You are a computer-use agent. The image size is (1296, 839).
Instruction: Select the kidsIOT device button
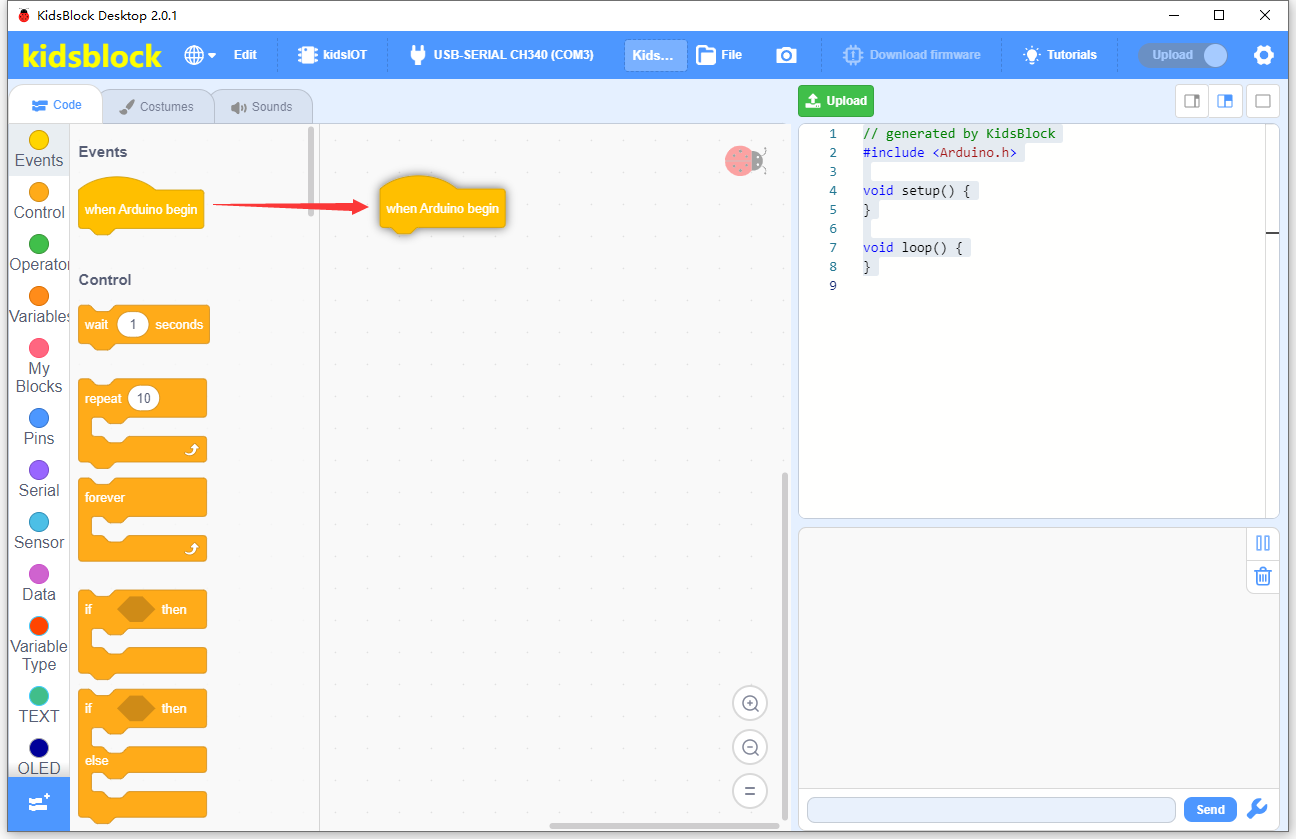pos(333,55)
